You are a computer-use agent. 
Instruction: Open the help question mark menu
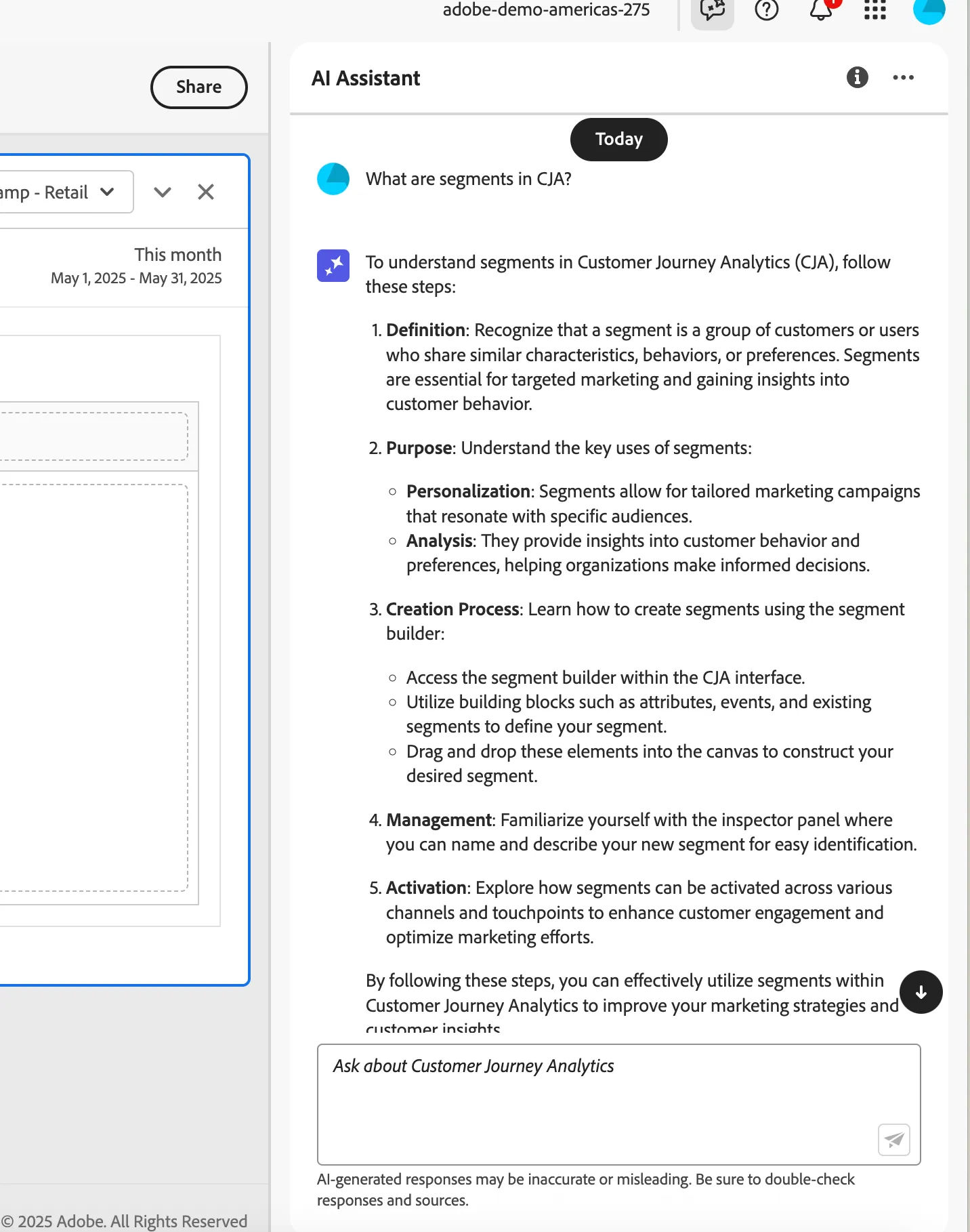766,9
